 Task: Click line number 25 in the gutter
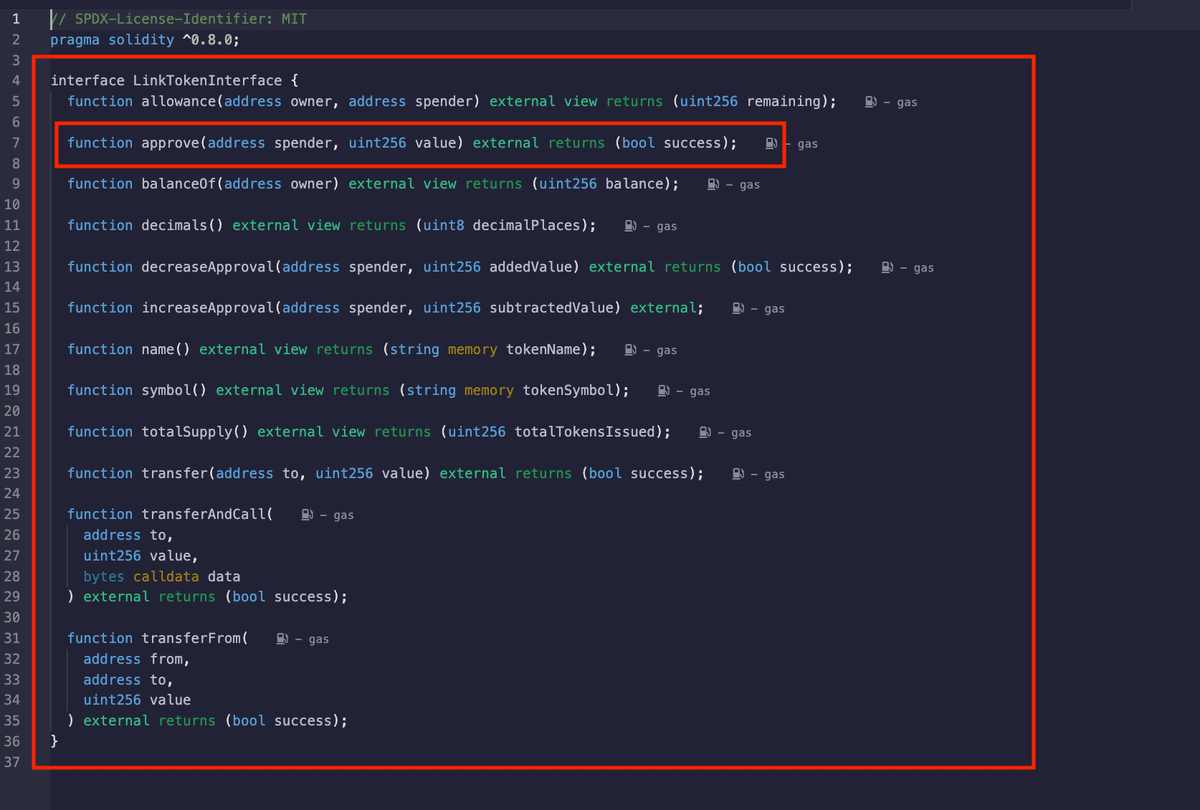[x=11, y=514]
